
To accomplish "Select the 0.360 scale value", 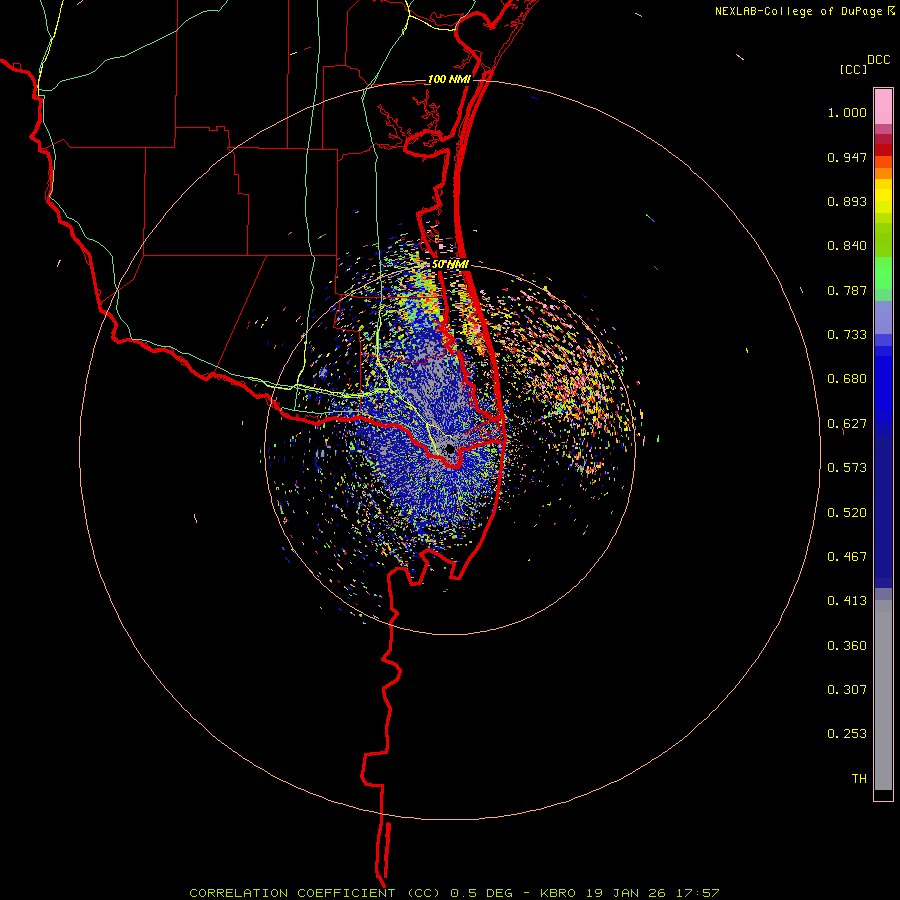I will (x=847, y=646).
